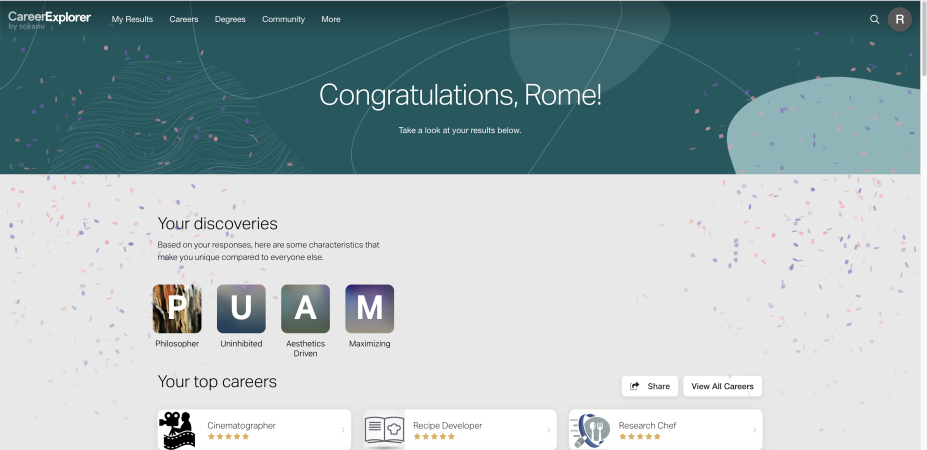
Task: Open the user avatar R menu
Action: (900, 19)
